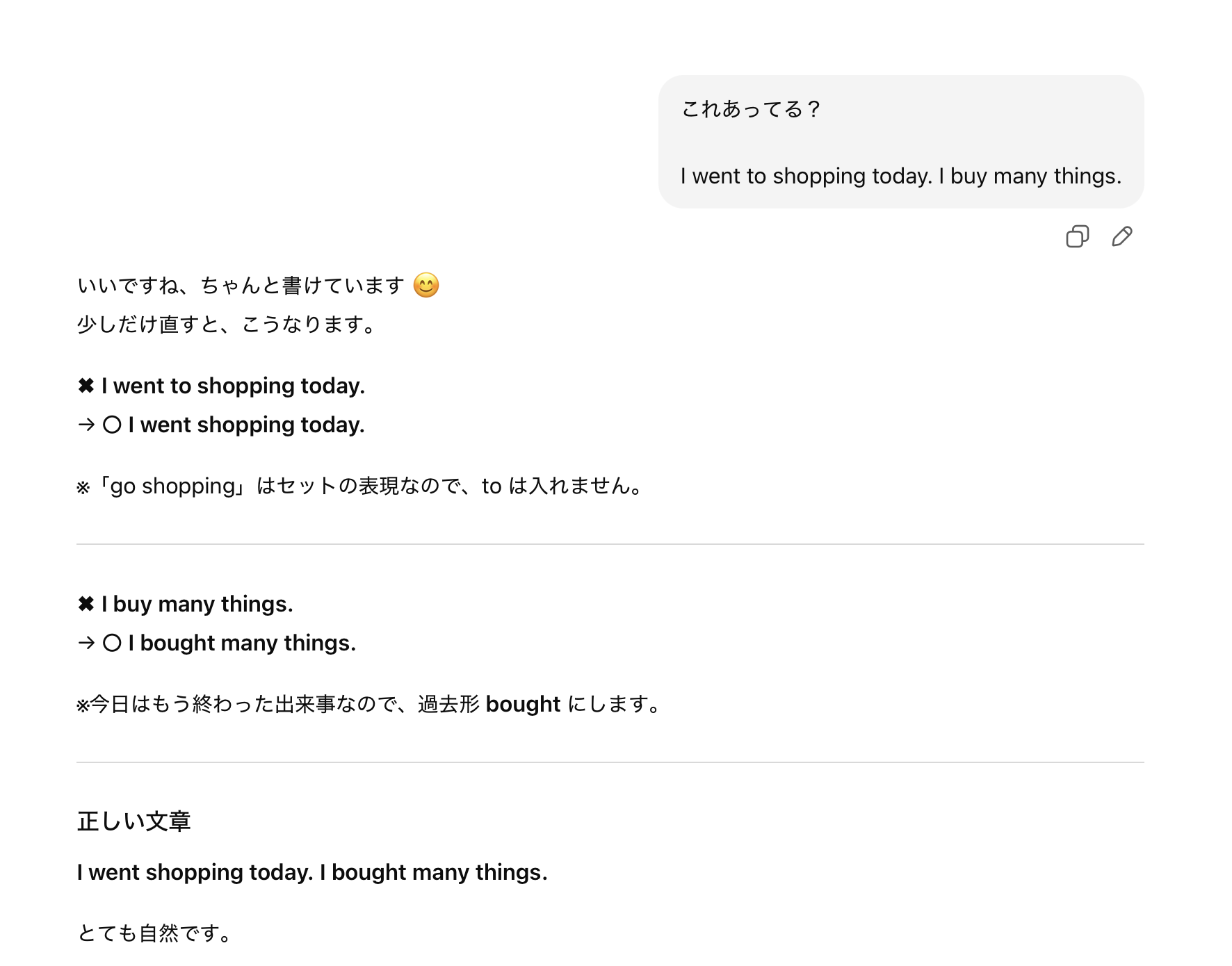Click the "正しい文章" heading
Viewport: 1232px width, 966px height.
point(133,821)
